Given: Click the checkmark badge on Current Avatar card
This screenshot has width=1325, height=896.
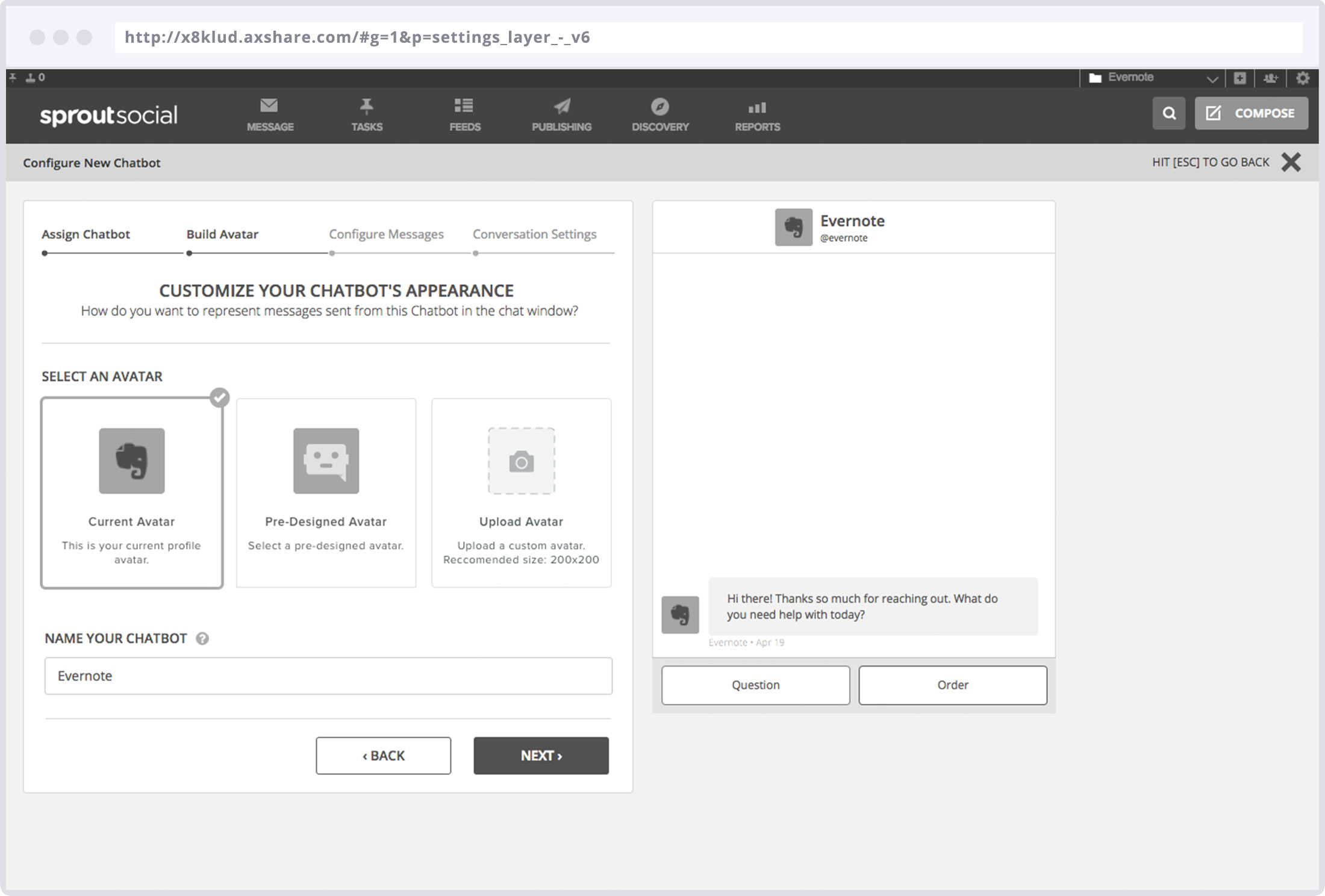Looking at the screenshot, I should coord(220,397).
